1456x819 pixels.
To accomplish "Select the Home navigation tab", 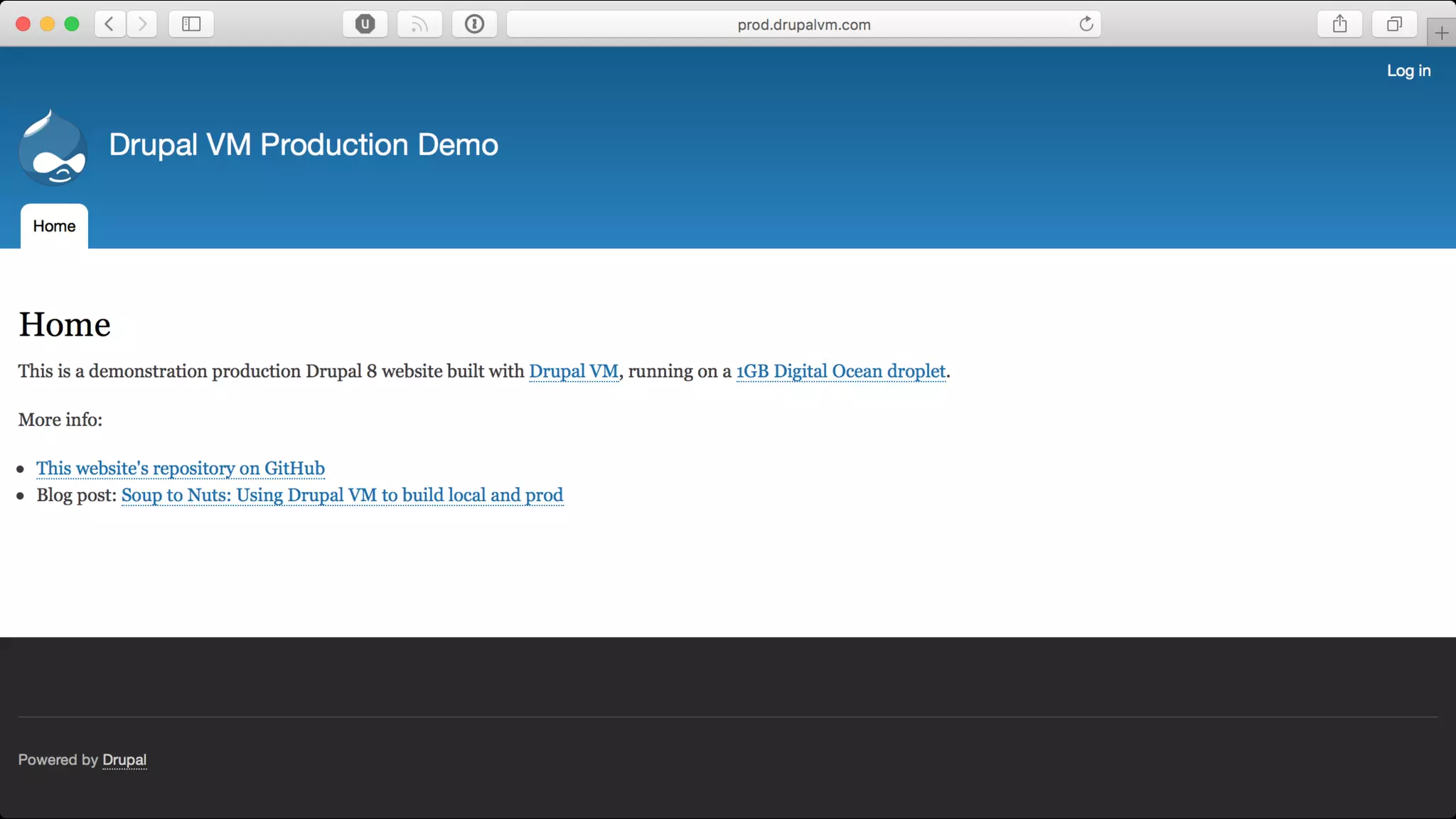I will (x=54, y=226).
